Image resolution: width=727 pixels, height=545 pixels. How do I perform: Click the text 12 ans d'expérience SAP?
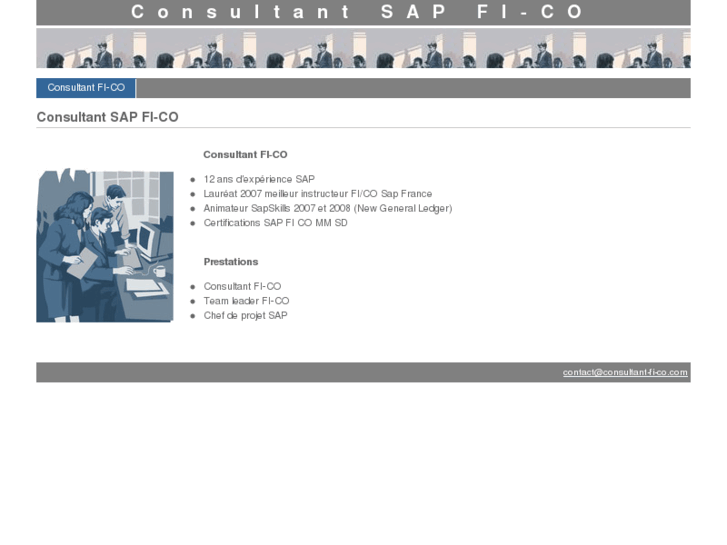(259, 179)
